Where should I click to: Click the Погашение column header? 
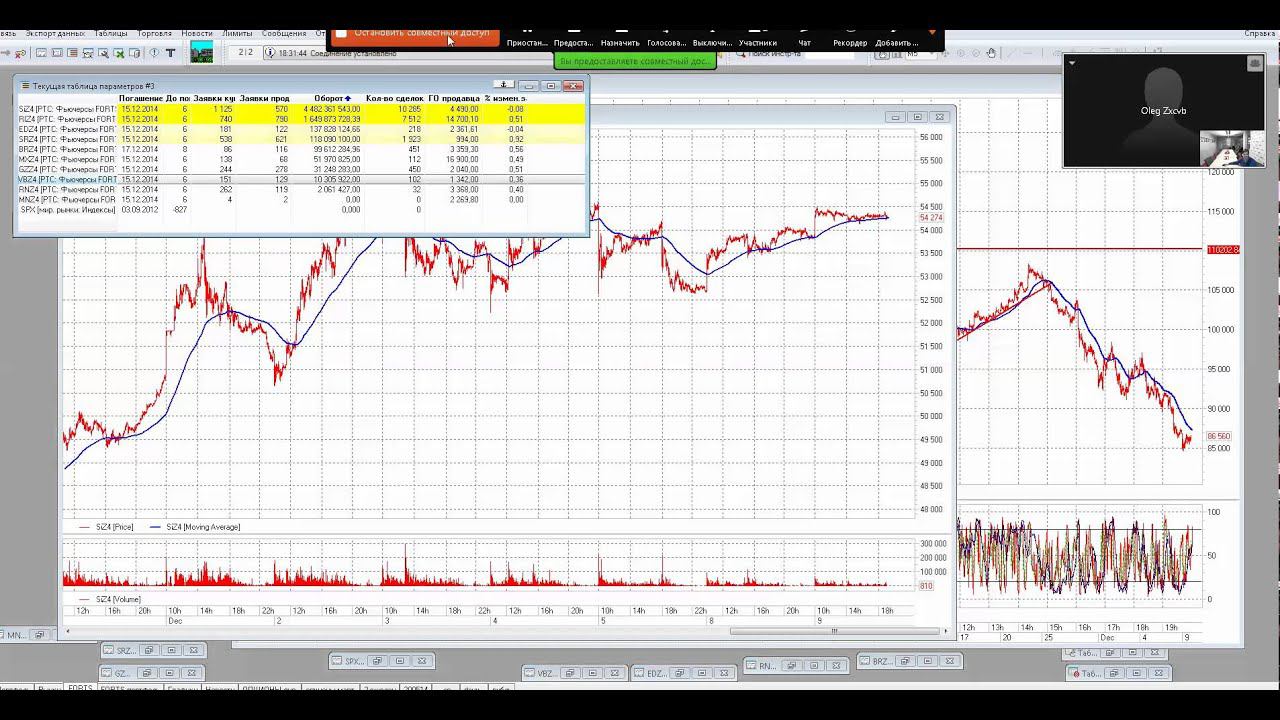coord(142,98)
